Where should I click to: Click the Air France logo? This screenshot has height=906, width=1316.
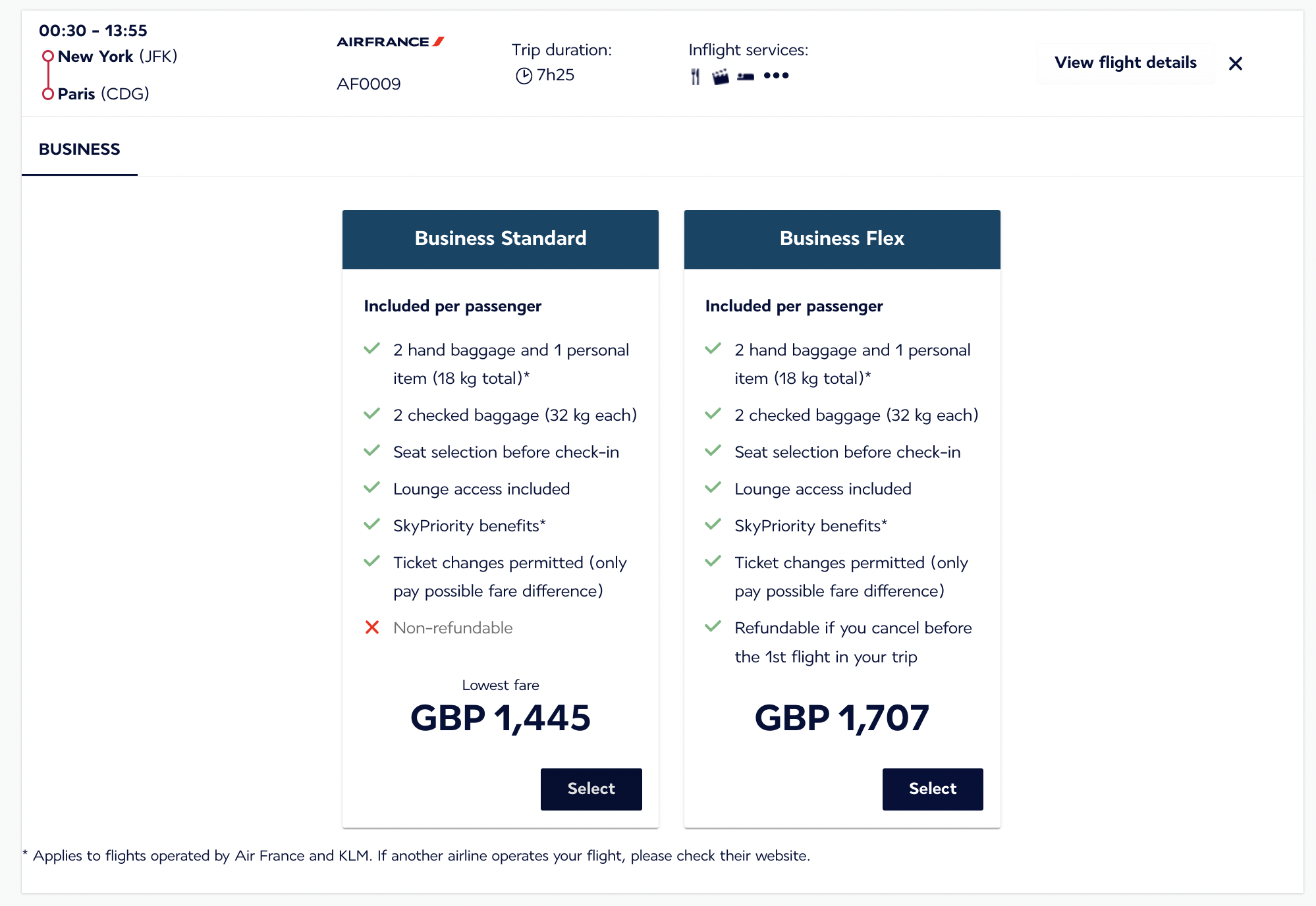391,42
